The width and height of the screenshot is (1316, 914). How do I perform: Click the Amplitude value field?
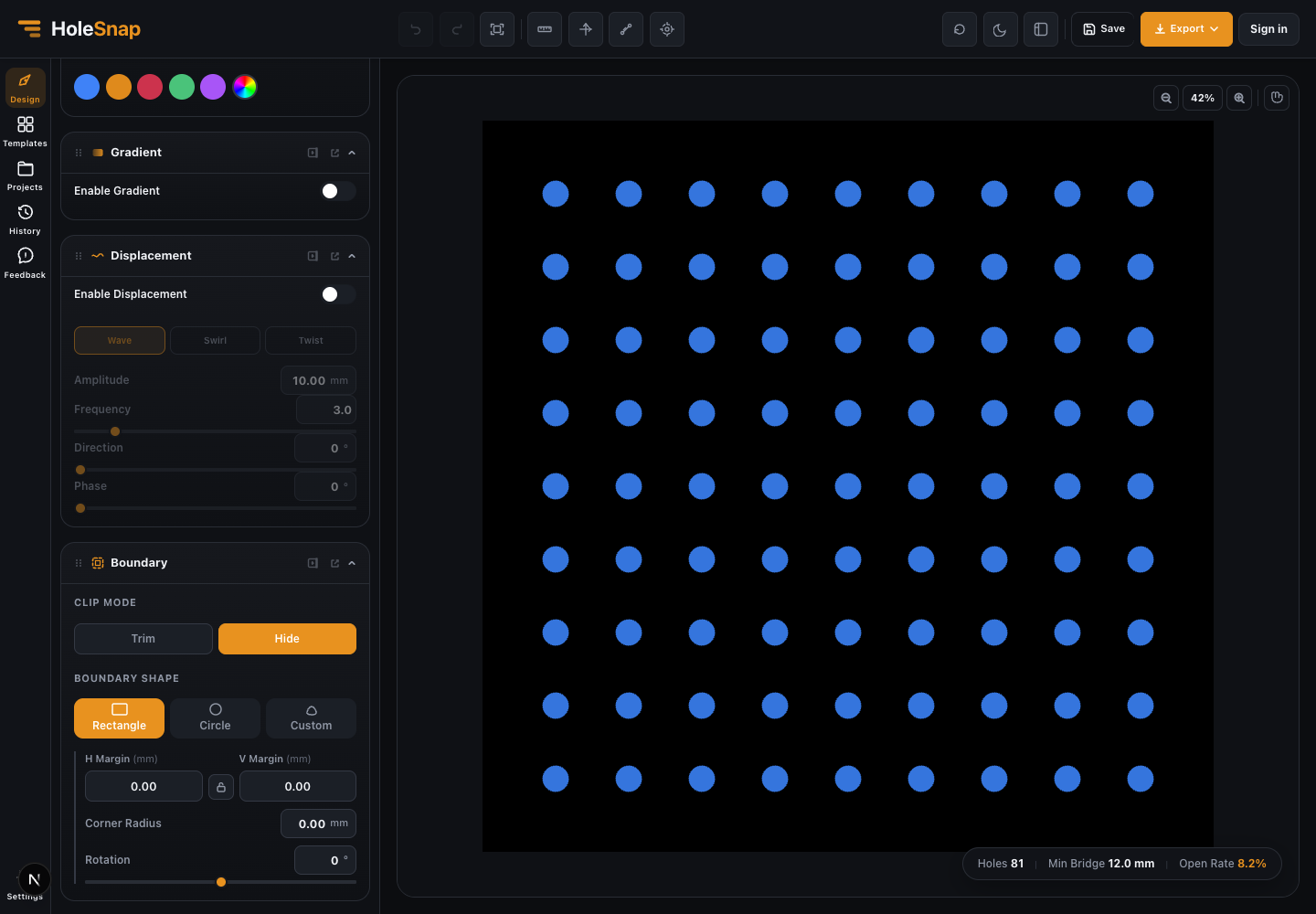tap(318, 380)
